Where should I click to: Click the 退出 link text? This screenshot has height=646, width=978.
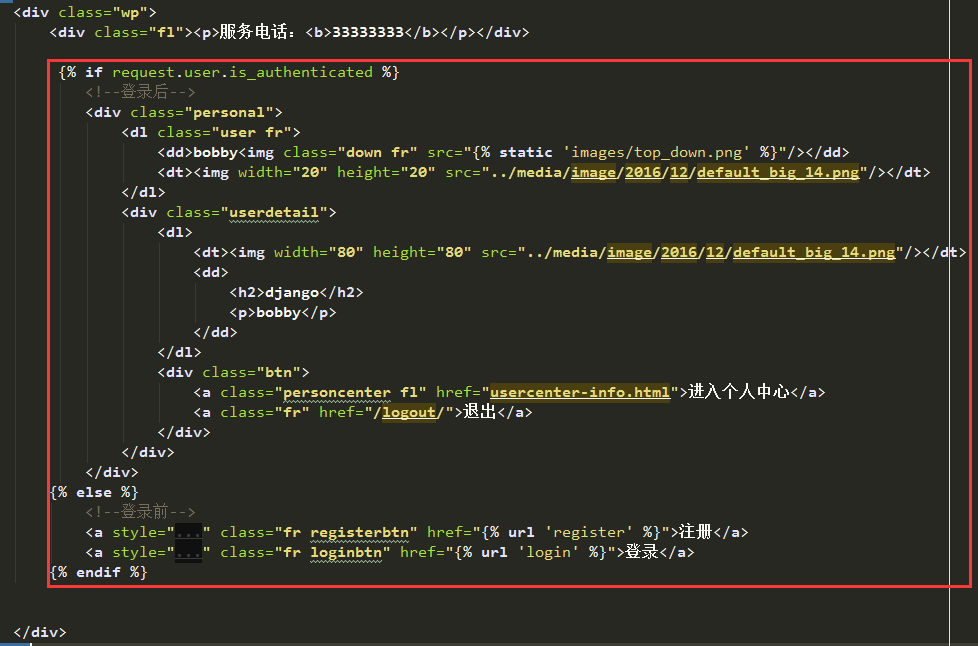click(480, 412)
